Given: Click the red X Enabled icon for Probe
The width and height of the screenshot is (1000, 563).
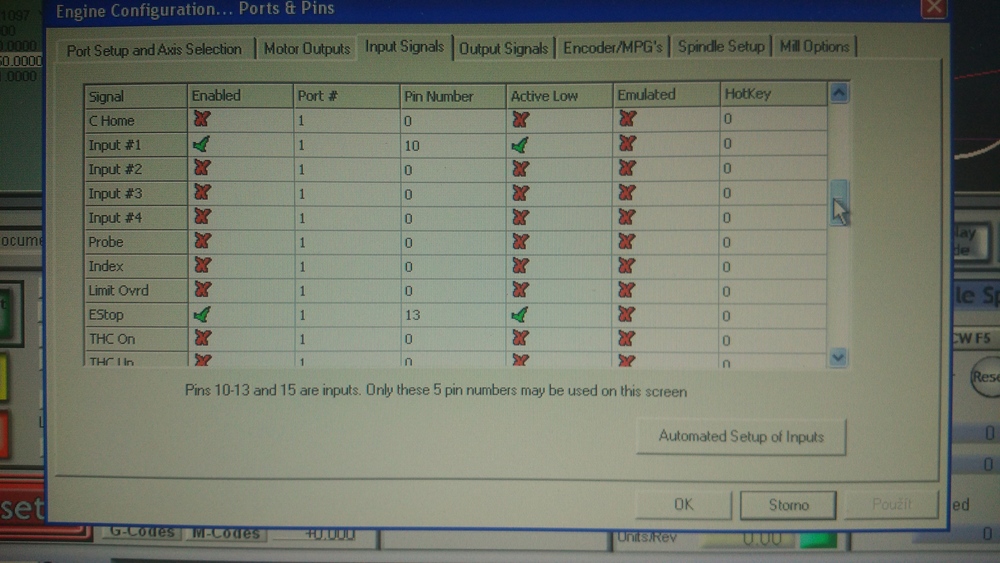Looking at the screenshot, I should coord(202,241).
